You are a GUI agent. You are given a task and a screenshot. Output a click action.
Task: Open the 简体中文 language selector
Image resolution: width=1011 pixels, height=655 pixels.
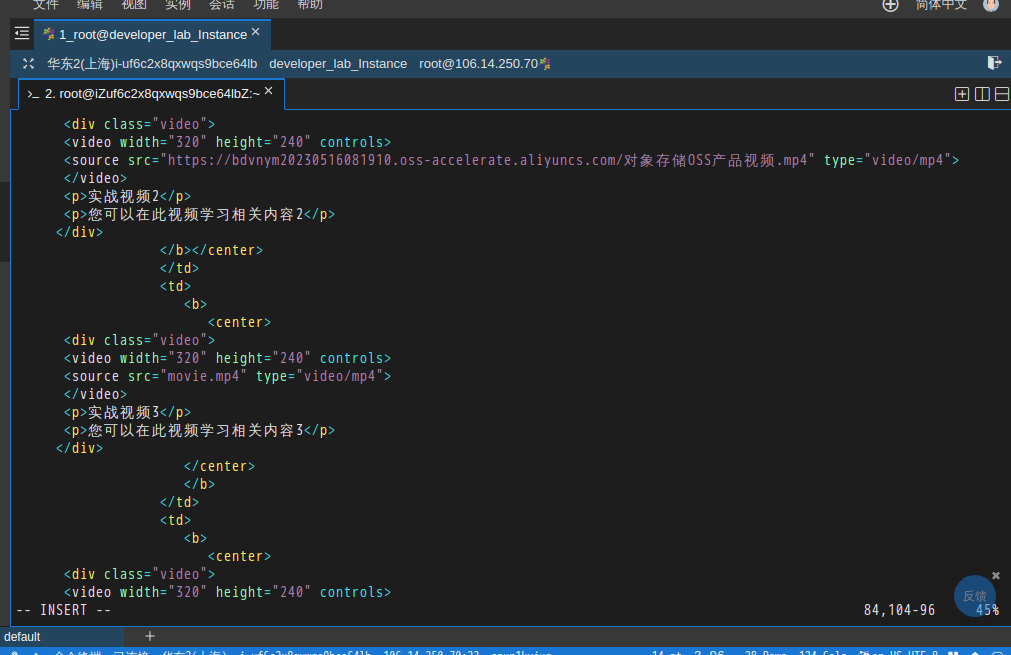(941, 5)
